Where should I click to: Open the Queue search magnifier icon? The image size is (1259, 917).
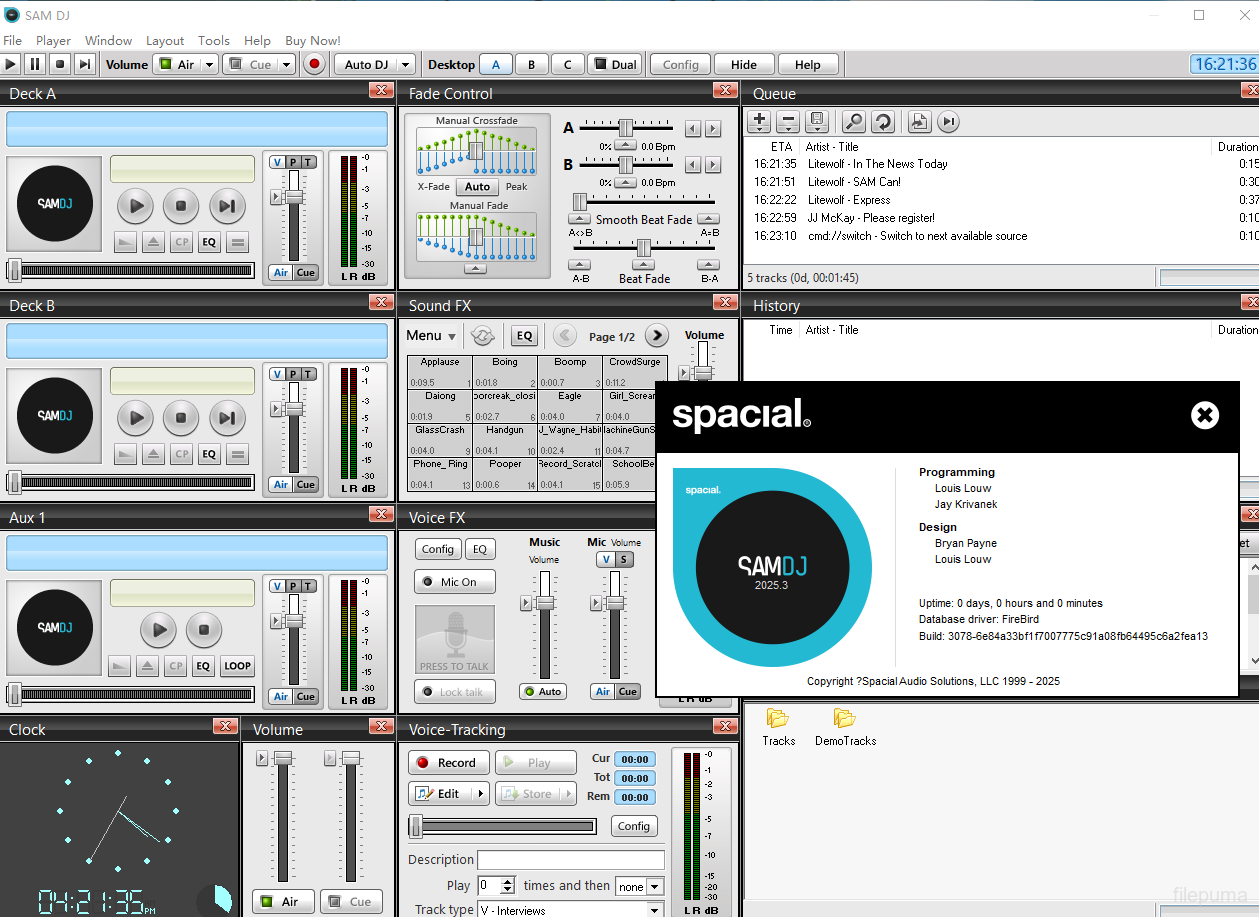[853, 121]
